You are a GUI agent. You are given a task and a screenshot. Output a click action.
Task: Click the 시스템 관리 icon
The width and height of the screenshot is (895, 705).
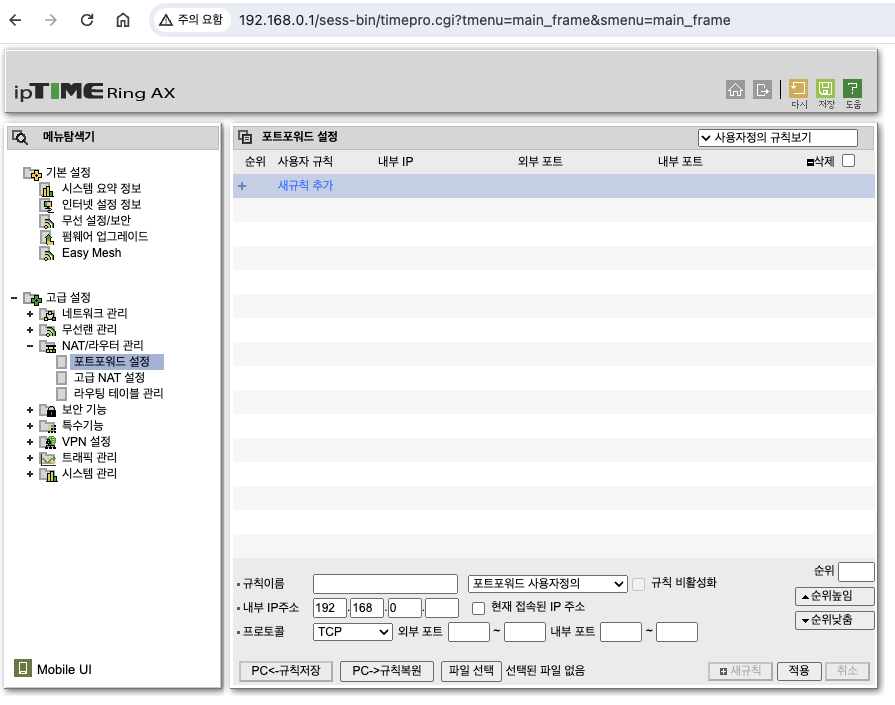(x=48, y=474)
